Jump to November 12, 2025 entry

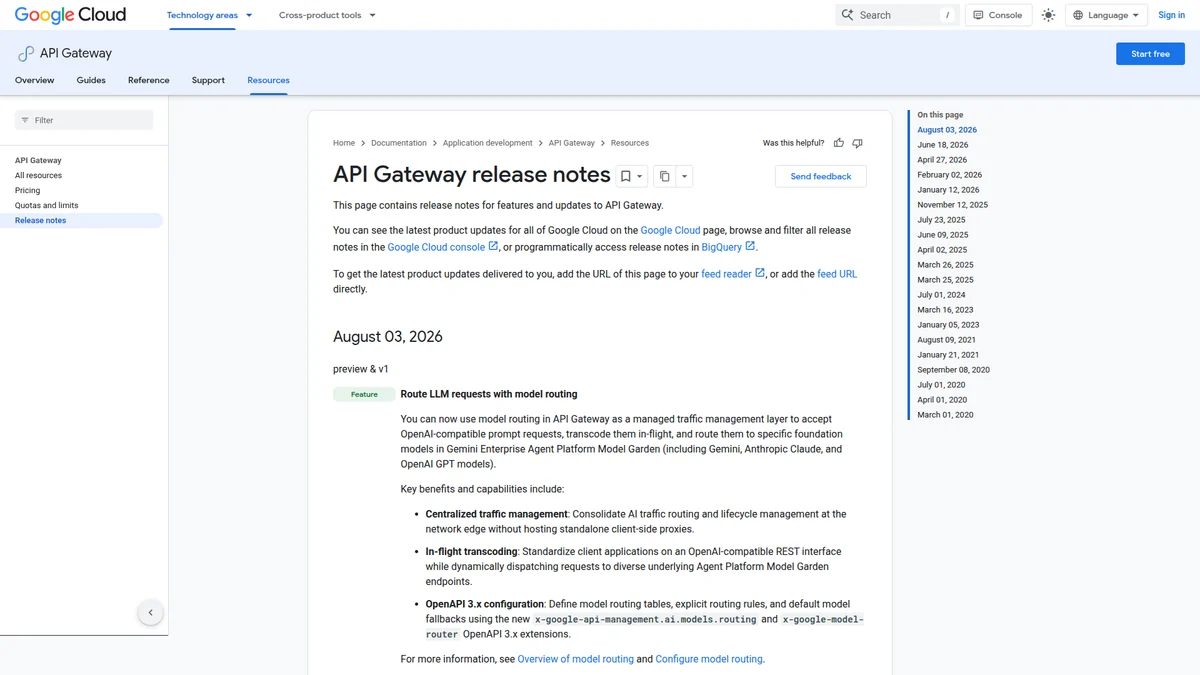point(953,205)
